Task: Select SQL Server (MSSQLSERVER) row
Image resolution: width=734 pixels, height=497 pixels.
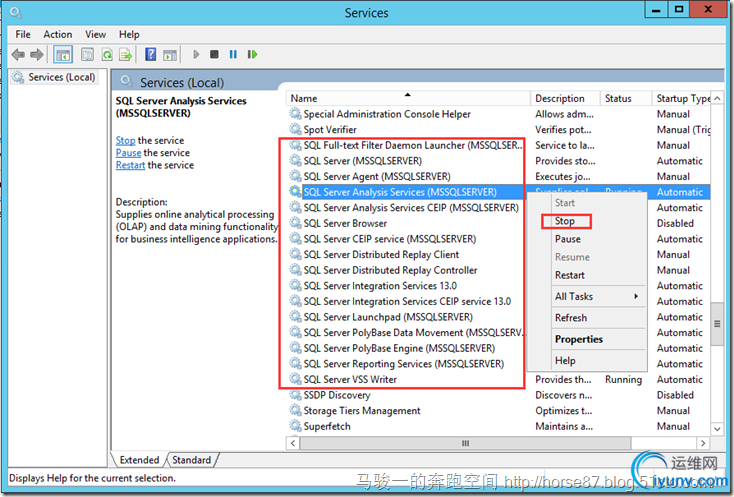Action: point(499,161)
